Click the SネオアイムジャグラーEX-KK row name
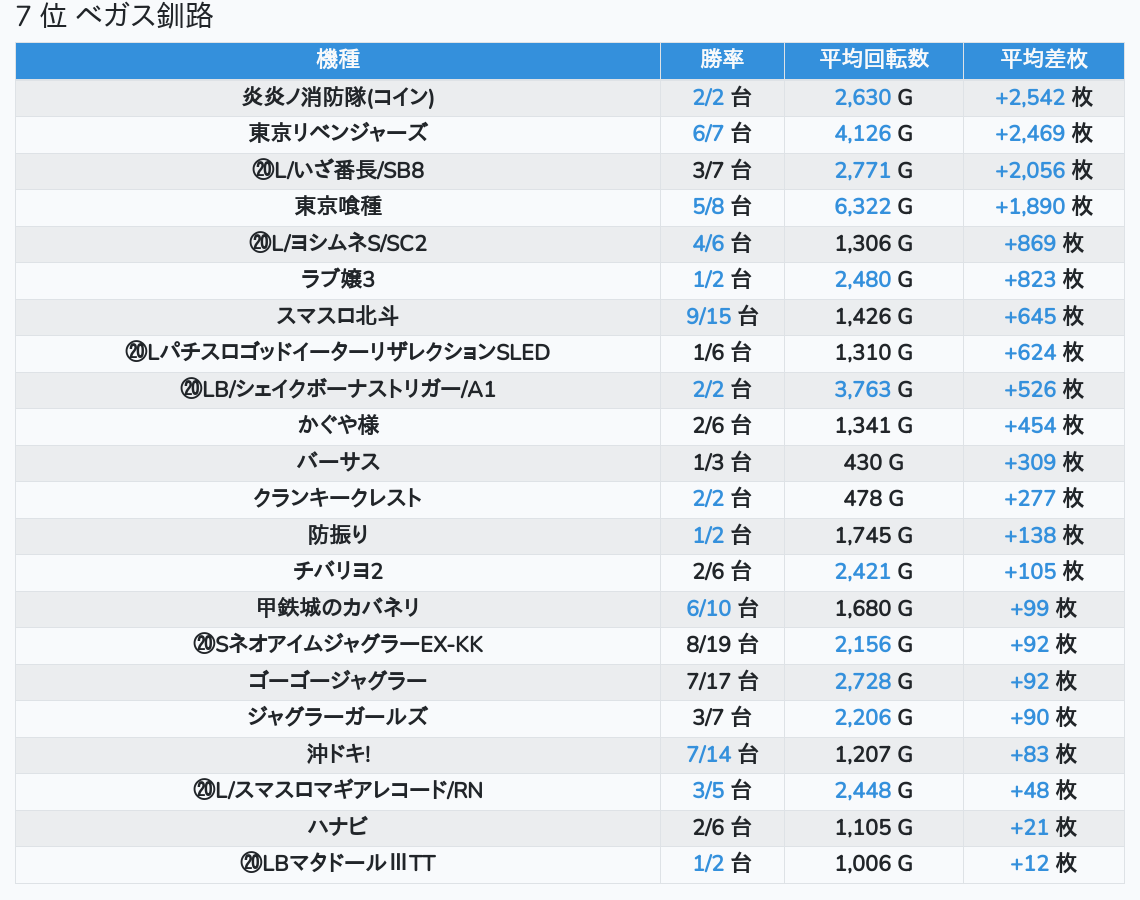The width and height of the screenshot is (1140, 900). coord(338,644)
